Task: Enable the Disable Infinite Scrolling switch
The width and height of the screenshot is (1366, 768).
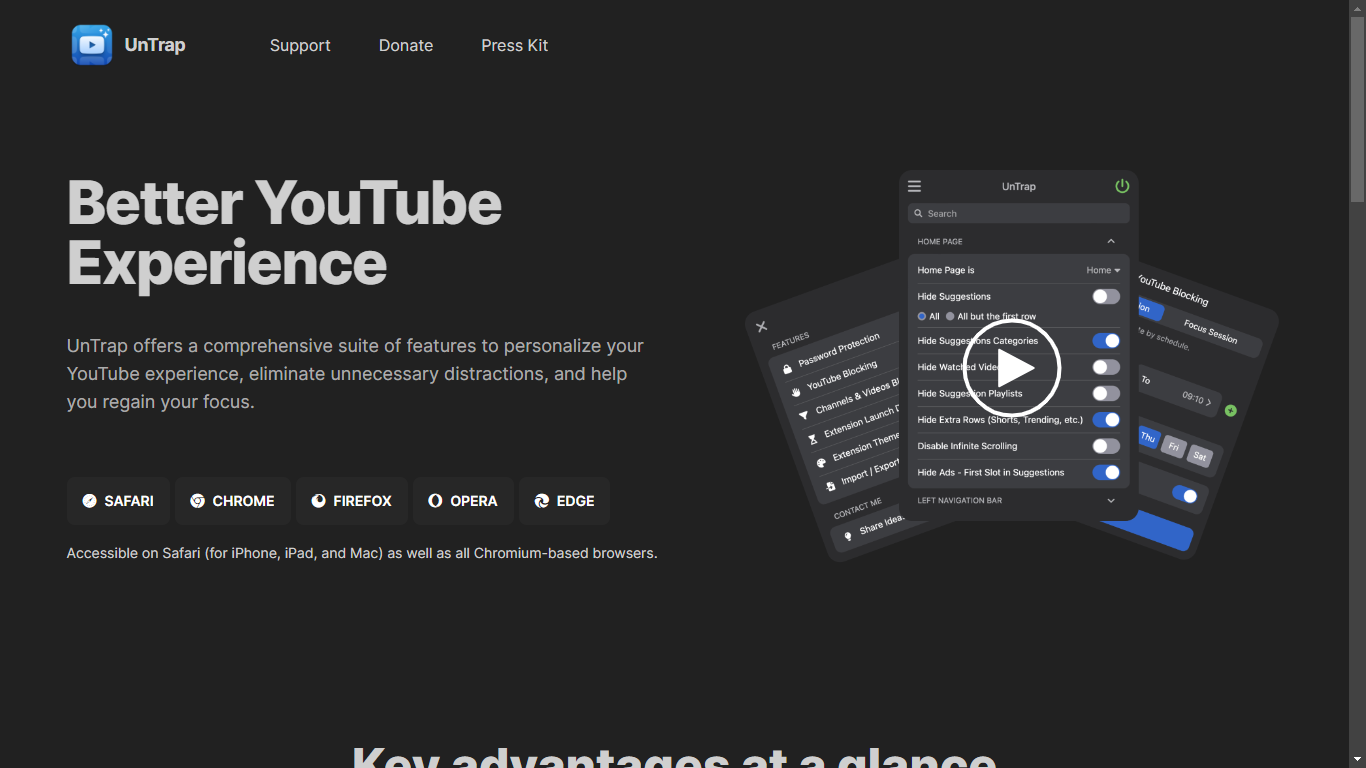Action: pyautogui.click(x=1106, y=446)
